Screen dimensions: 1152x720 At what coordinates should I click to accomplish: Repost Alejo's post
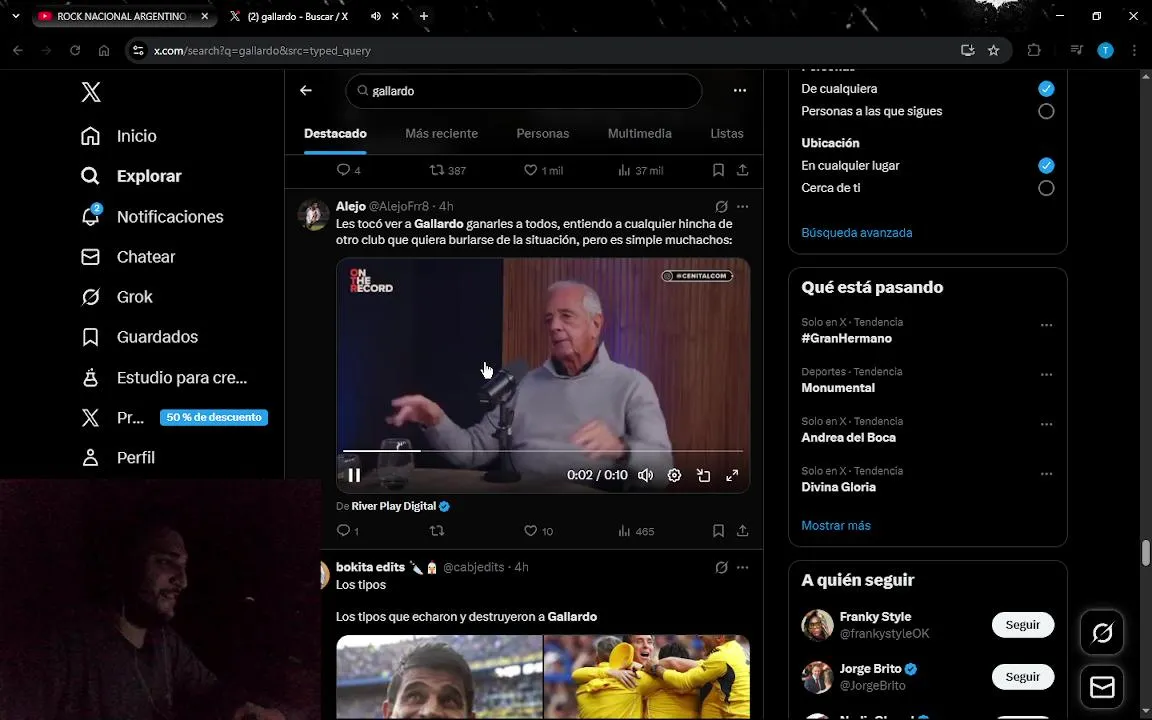coord(437,531)
